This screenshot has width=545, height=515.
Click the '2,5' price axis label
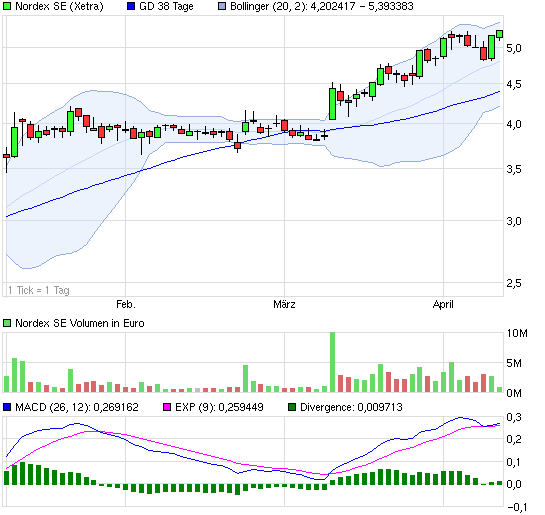coord(514,283)
